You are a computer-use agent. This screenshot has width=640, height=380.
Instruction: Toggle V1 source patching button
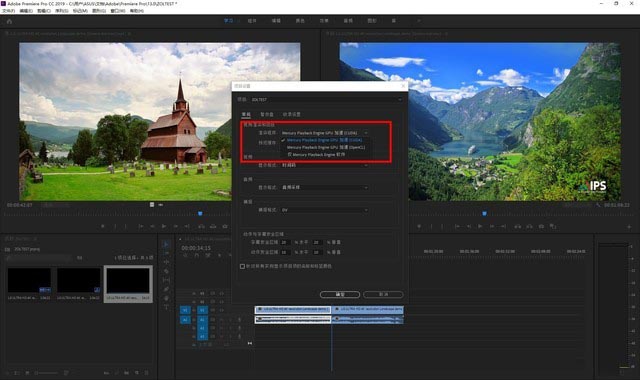(185, 310)
